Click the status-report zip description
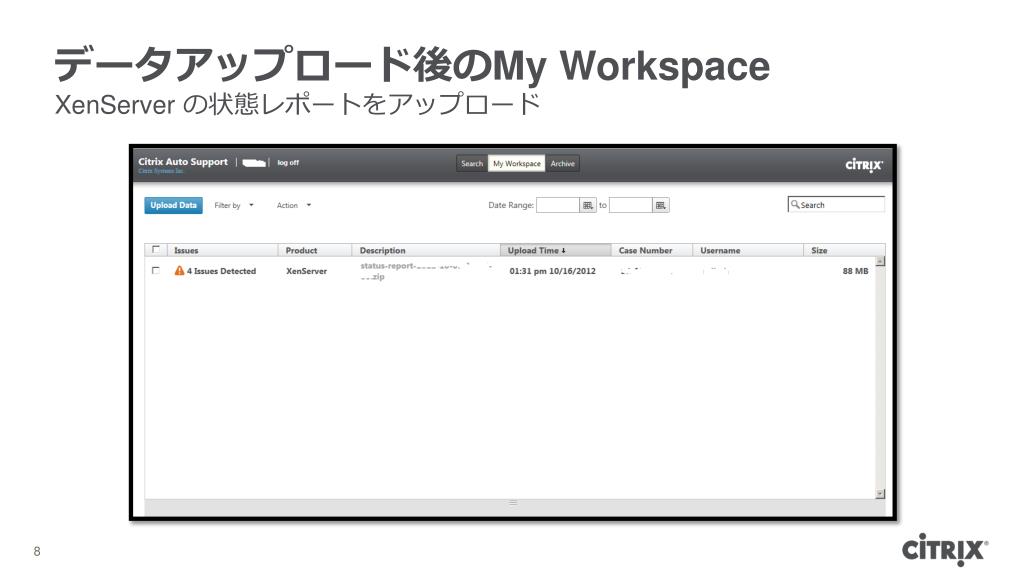Screen dimensions: 1024x576 click(x=424, y=271)
